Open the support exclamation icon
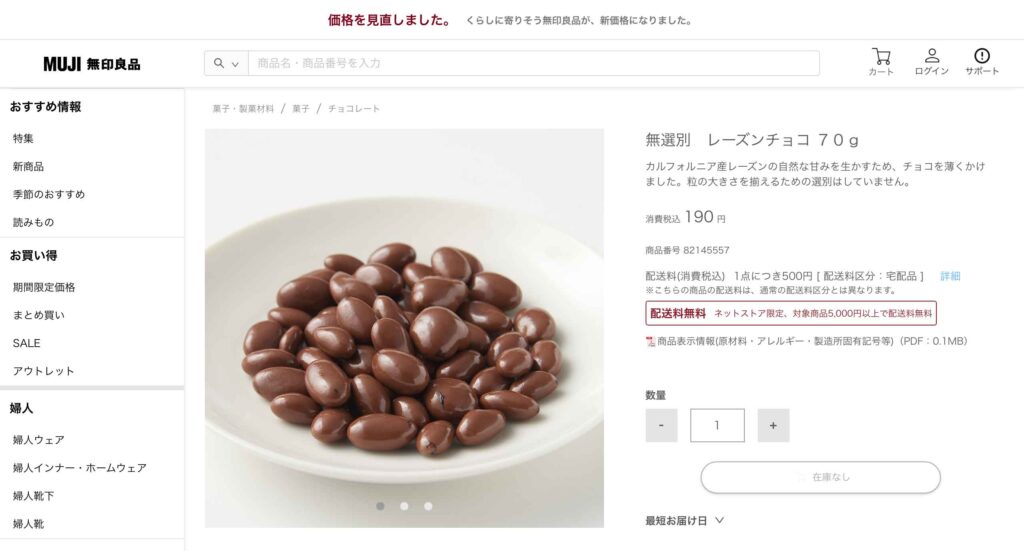Screen dimensions: 1024x551 982,55
